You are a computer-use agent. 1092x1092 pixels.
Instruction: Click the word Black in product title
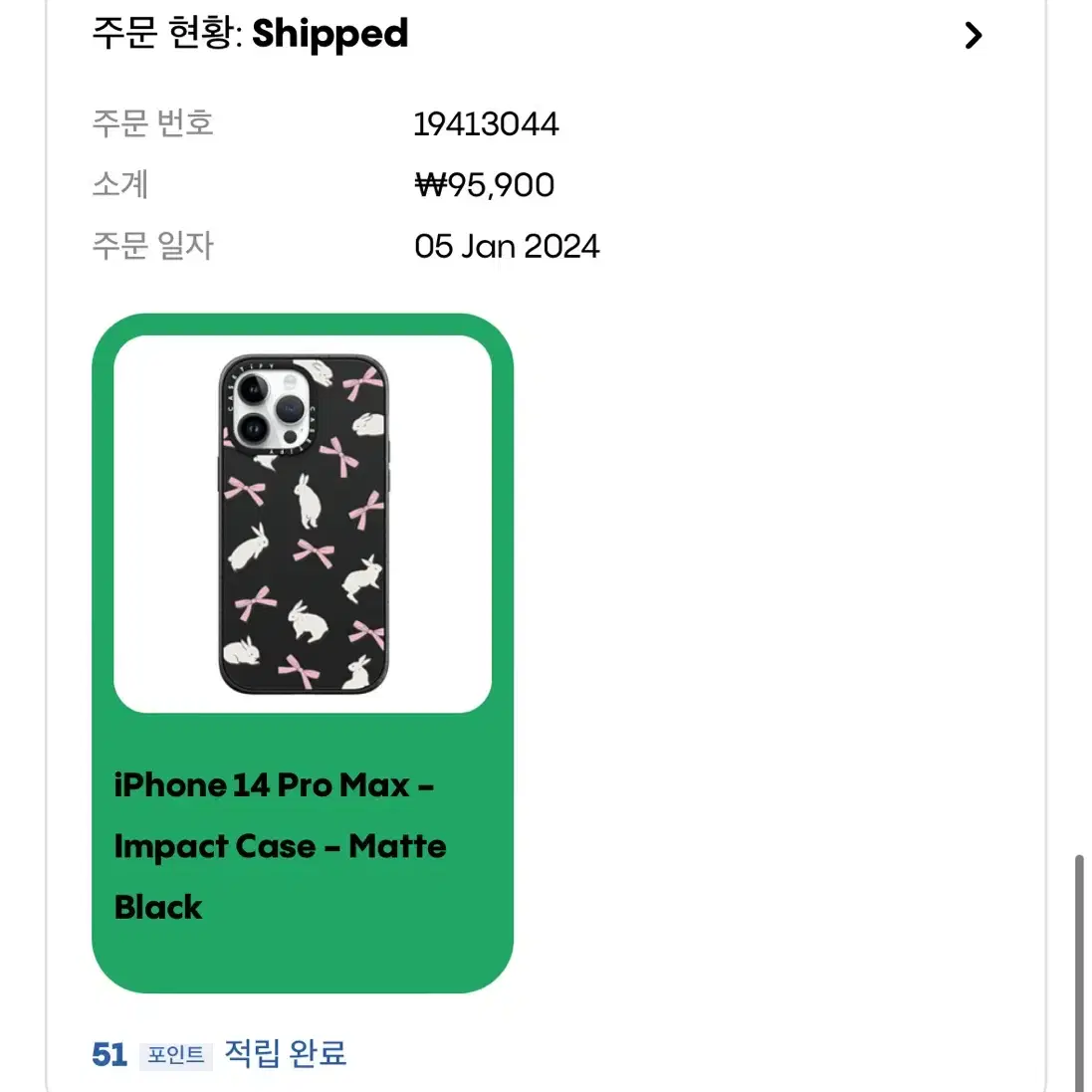(158, 908)
